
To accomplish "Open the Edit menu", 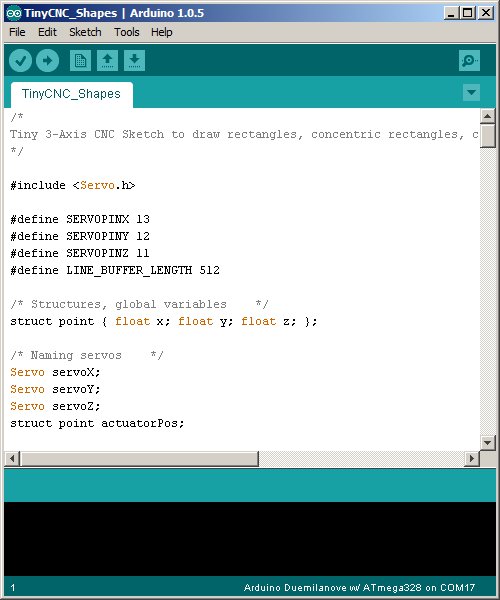I will (47, 32).
